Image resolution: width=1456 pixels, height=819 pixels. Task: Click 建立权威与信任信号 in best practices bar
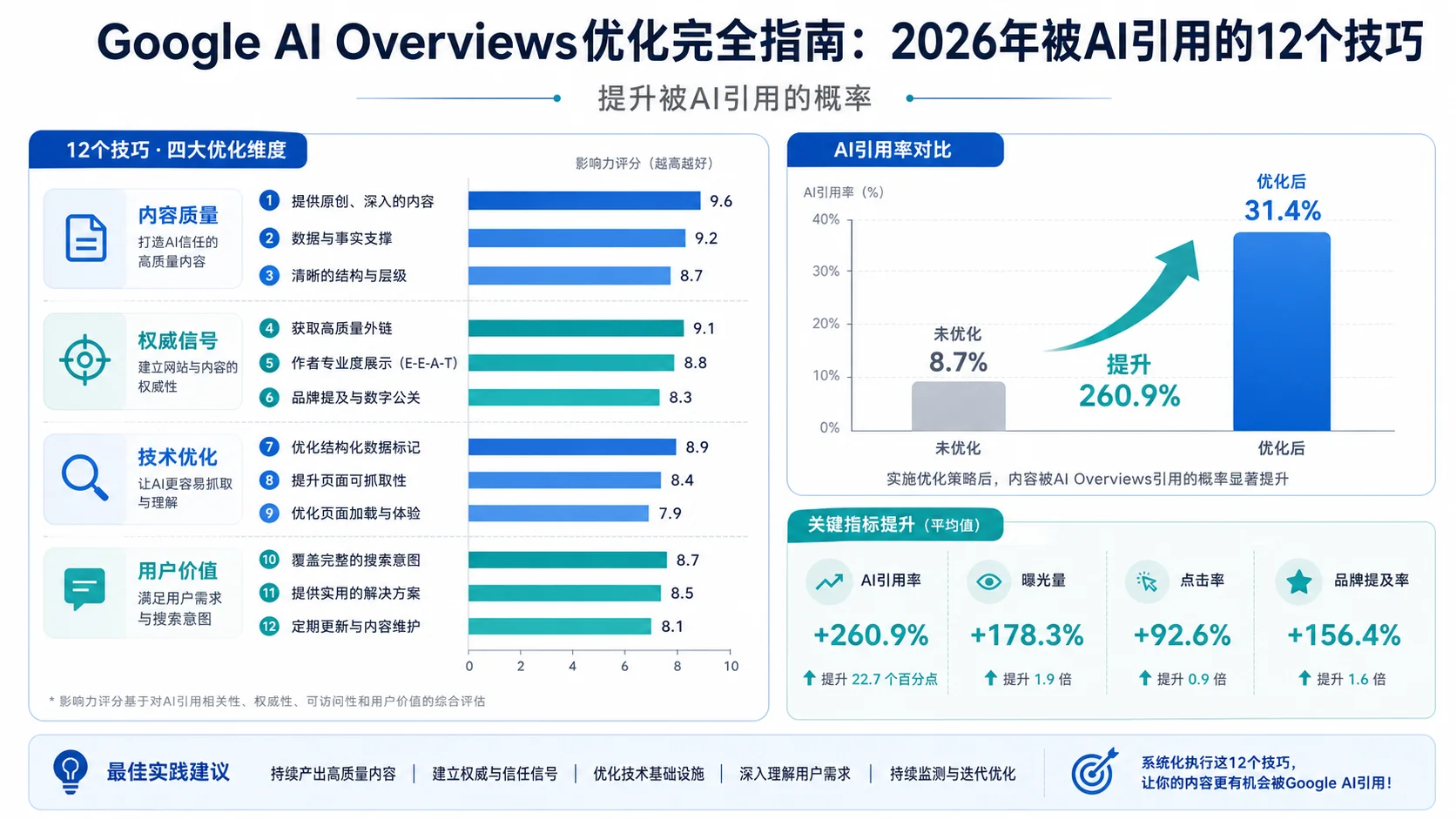(495, 774)
